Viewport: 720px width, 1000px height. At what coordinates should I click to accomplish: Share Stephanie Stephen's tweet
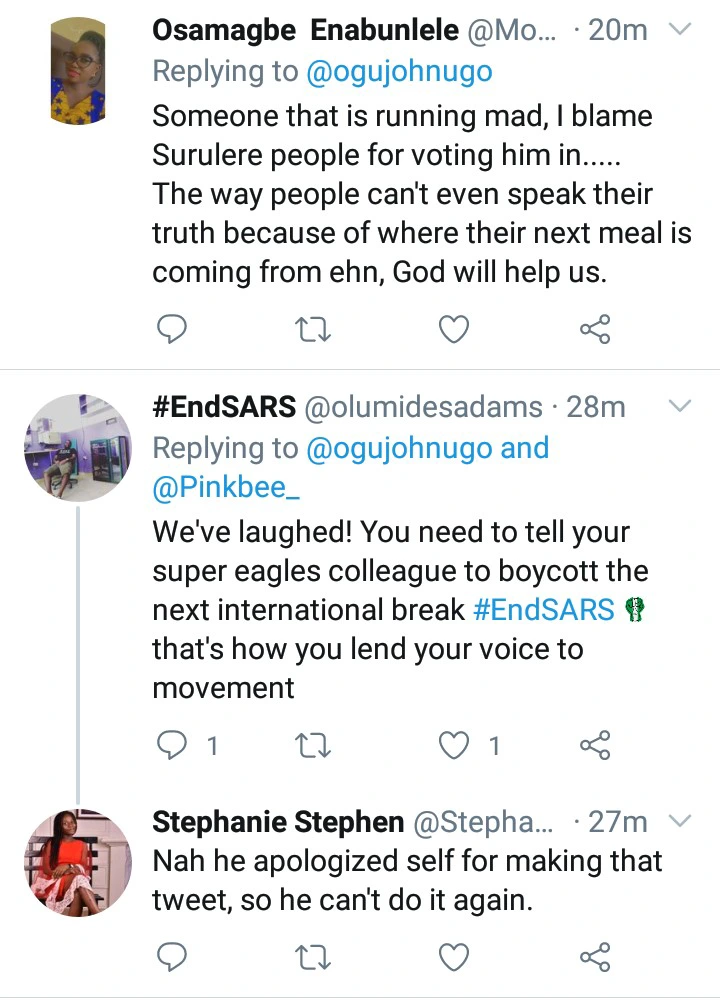(595, 958)
